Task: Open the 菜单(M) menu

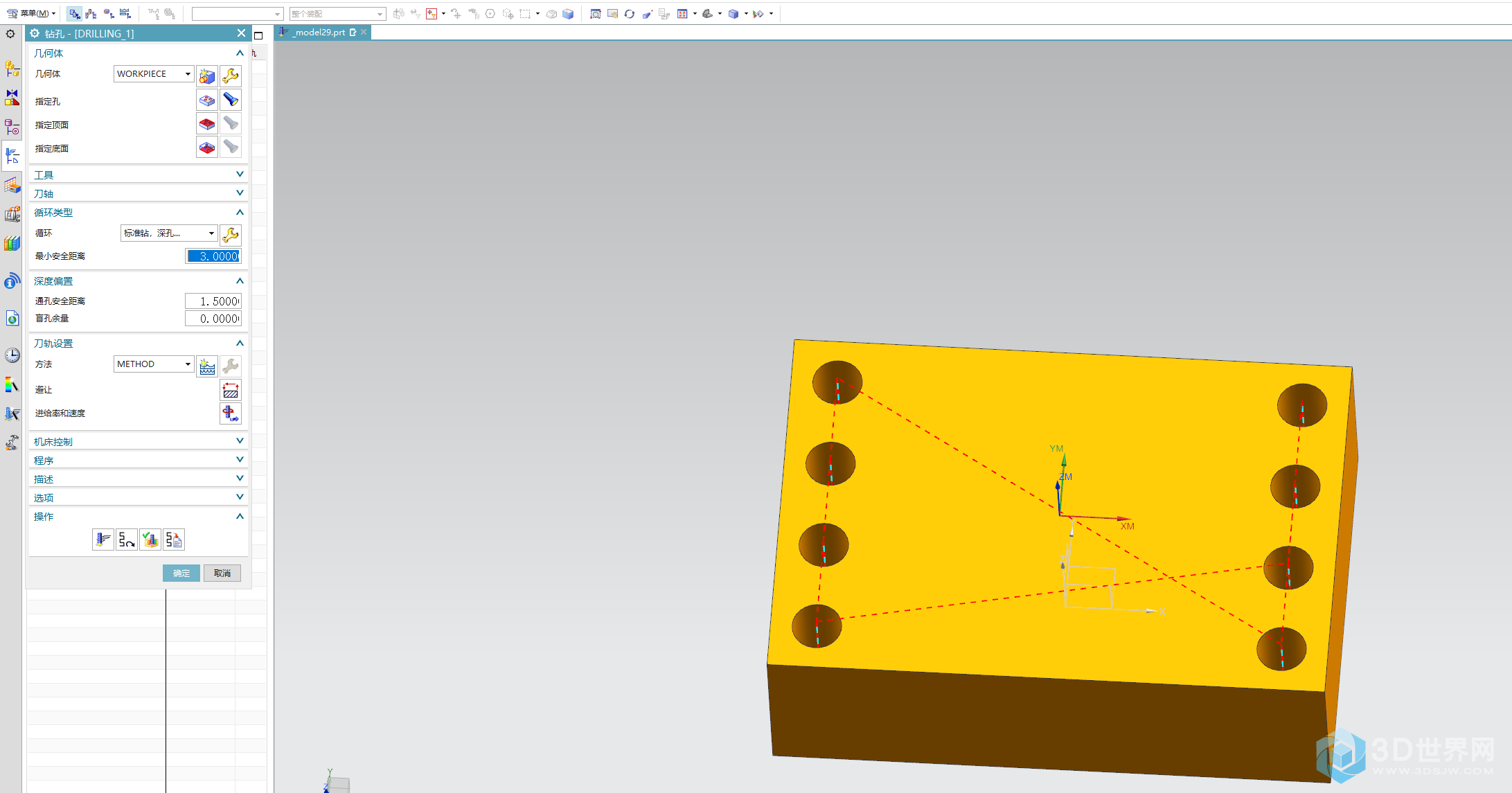Action: pos(31,13)
